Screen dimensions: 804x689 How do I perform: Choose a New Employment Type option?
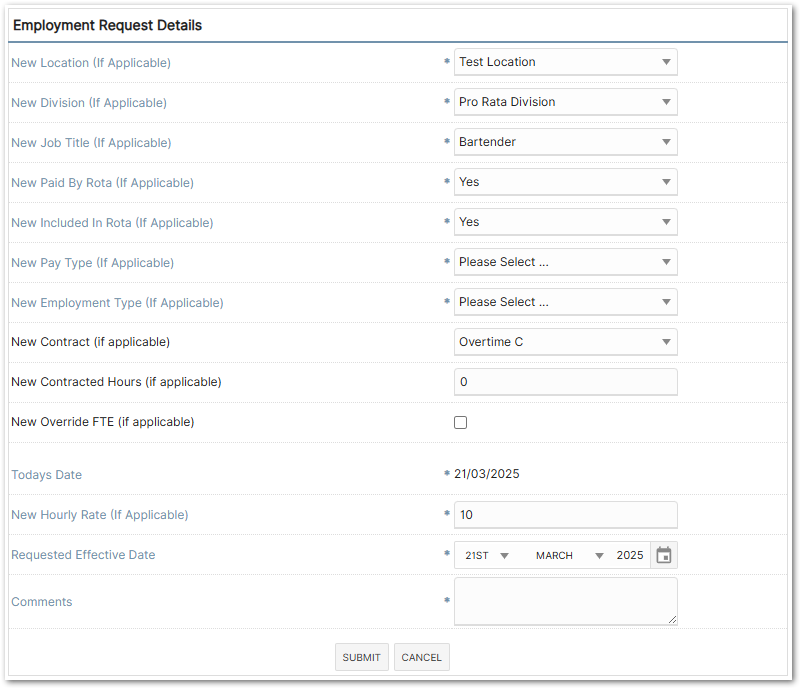tap(565, 302)
